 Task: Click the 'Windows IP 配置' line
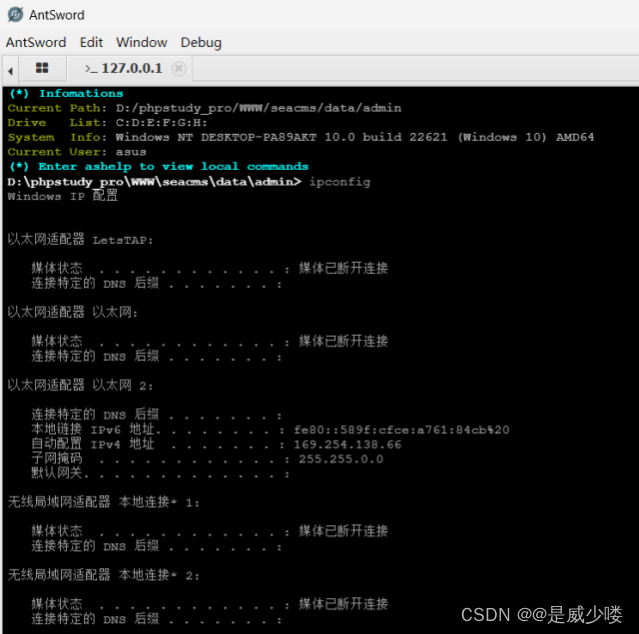(63, 196)
